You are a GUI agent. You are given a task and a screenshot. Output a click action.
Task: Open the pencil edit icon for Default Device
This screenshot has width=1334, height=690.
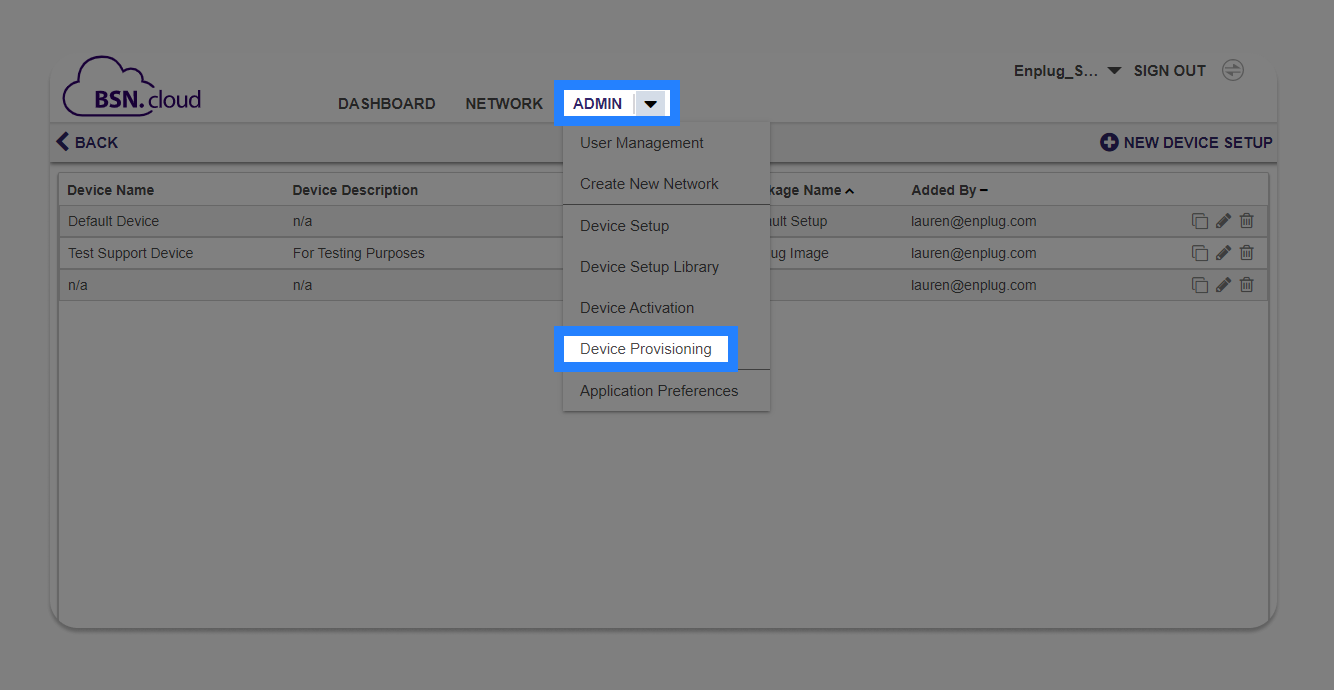[1223, 221]
